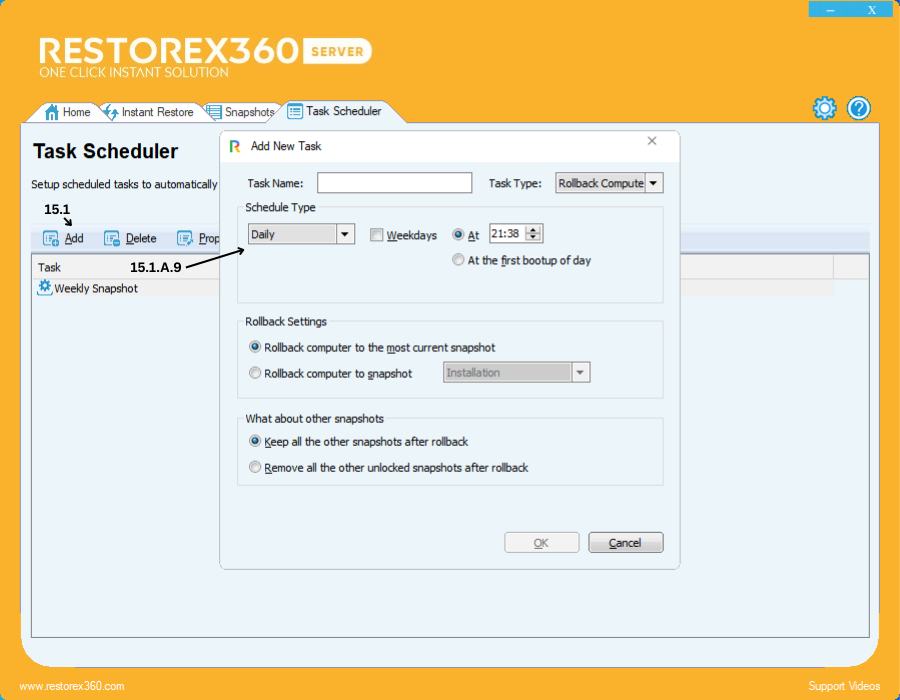
Task: Open the help question mark icon
Action: pos(859,108)
